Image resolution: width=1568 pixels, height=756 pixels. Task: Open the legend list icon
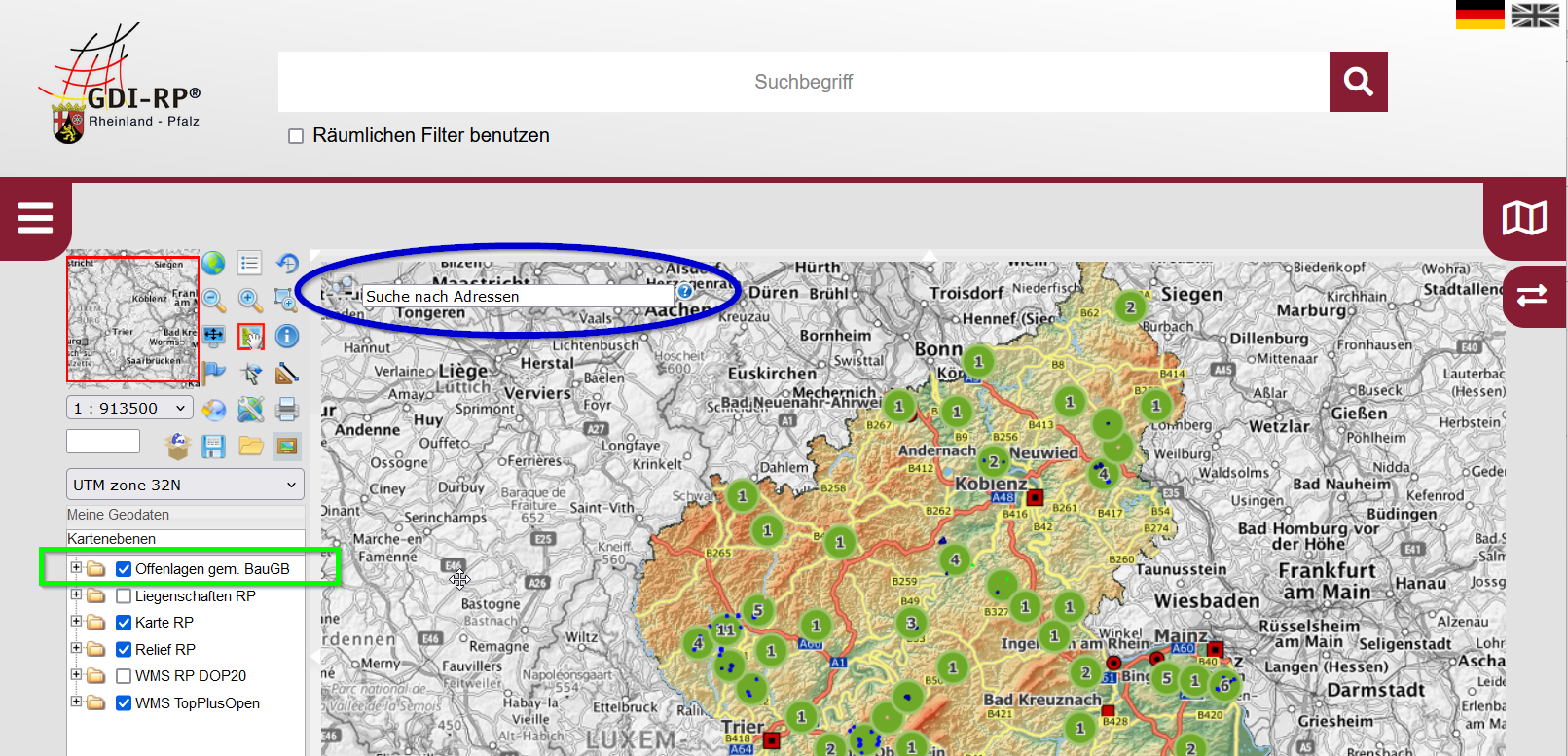point(250,264)
